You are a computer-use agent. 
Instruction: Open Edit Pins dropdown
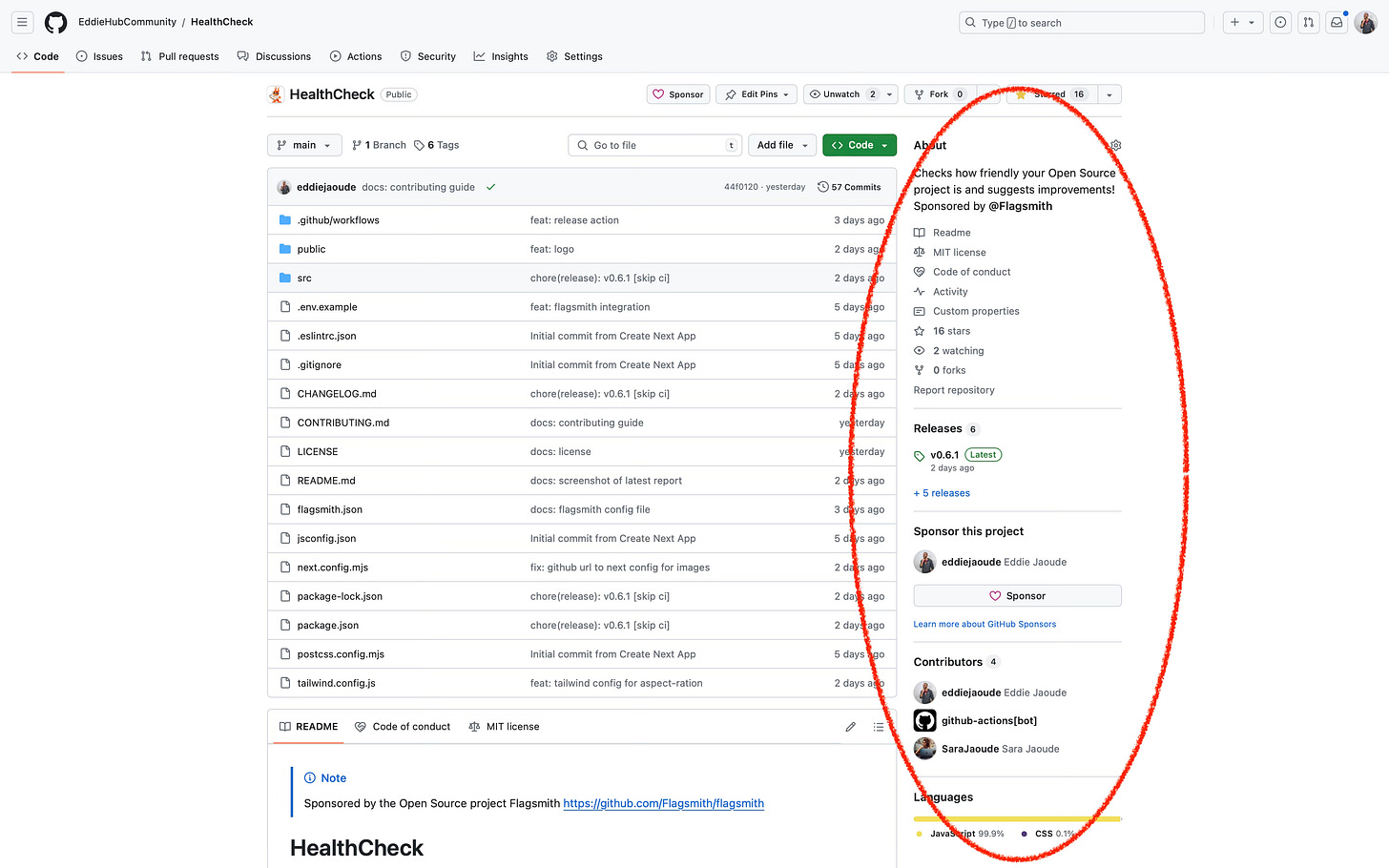pyautogui.click(x=757, y=94)
